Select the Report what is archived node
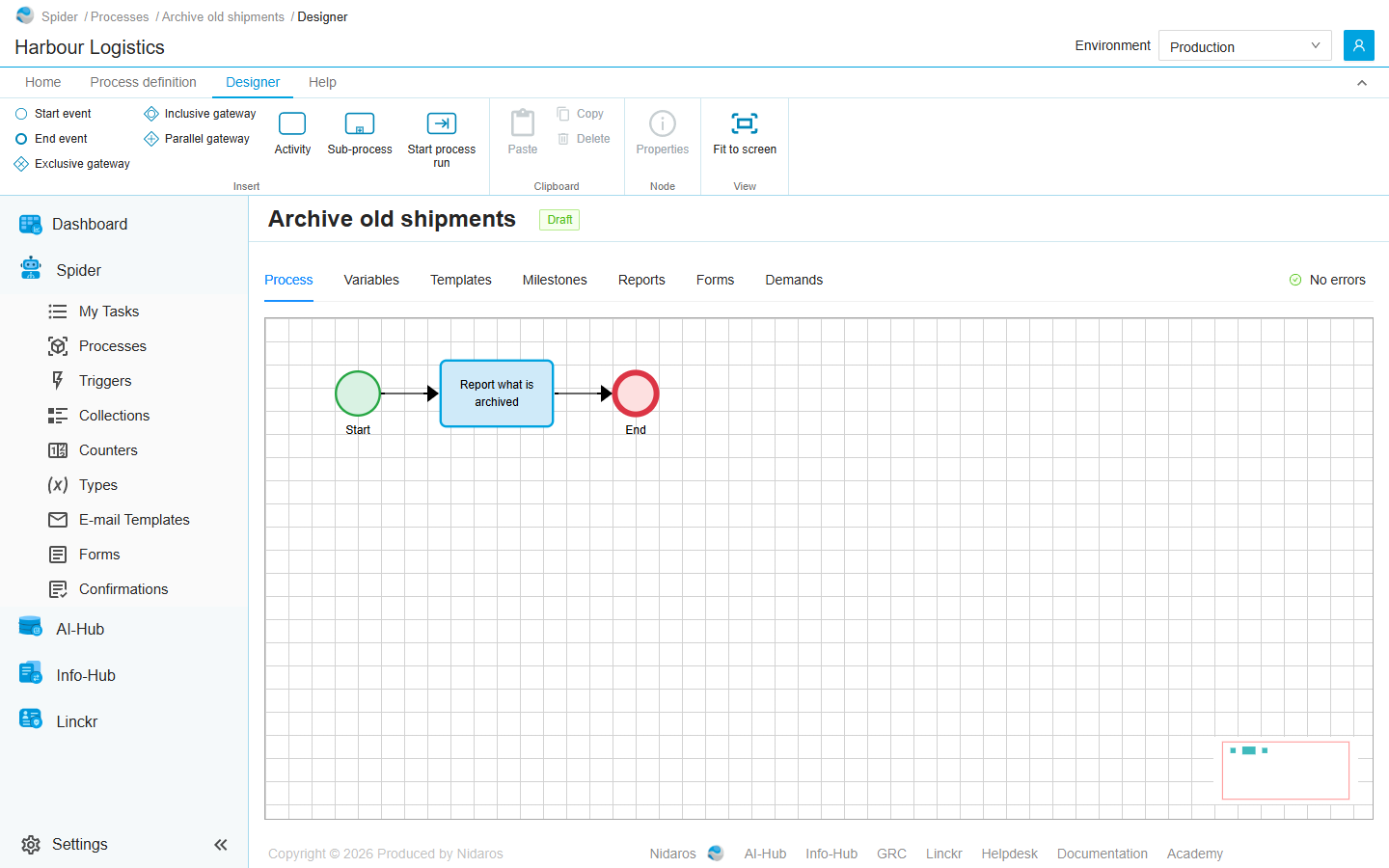 pos(497,393)
